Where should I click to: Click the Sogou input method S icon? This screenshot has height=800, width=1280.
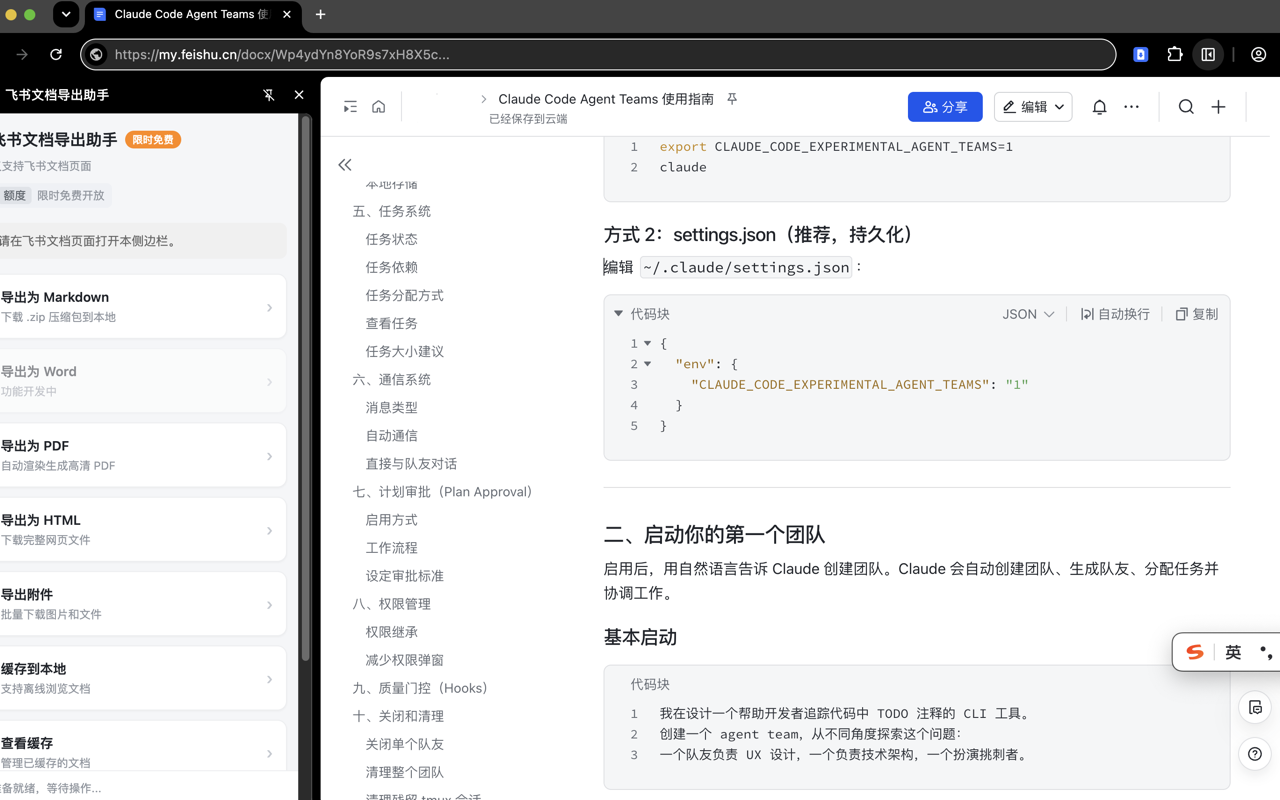tap(1195, 652)
